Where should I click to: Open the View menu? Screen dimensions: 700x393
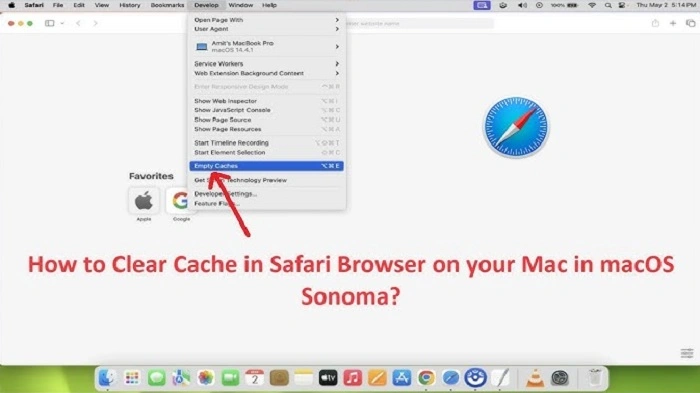pos(102,5)
